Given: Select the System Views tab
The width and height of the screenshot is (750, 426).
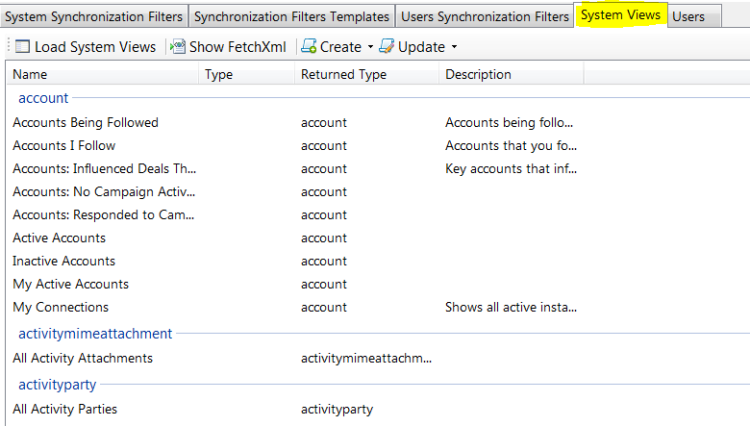Looking at the screenshot, I should click(620, 15).
